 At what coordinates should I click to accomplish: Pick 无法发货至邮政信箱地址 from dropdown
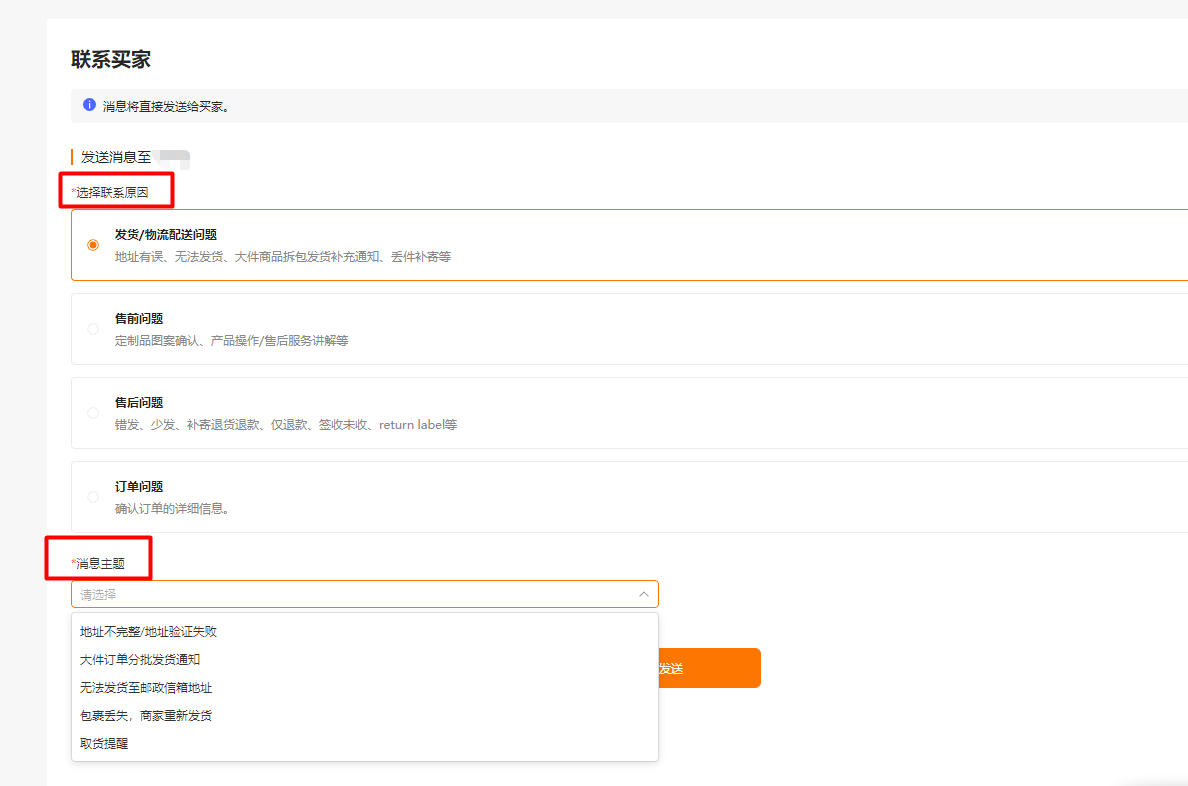point(146,688)
